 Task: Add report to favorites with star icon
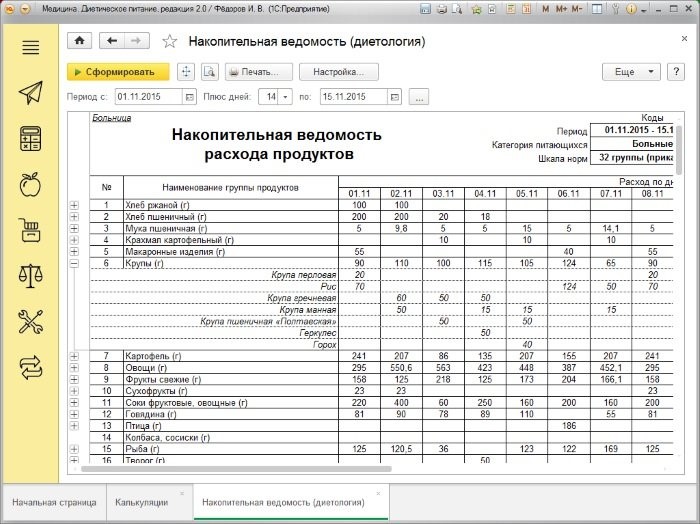[169, 42]
